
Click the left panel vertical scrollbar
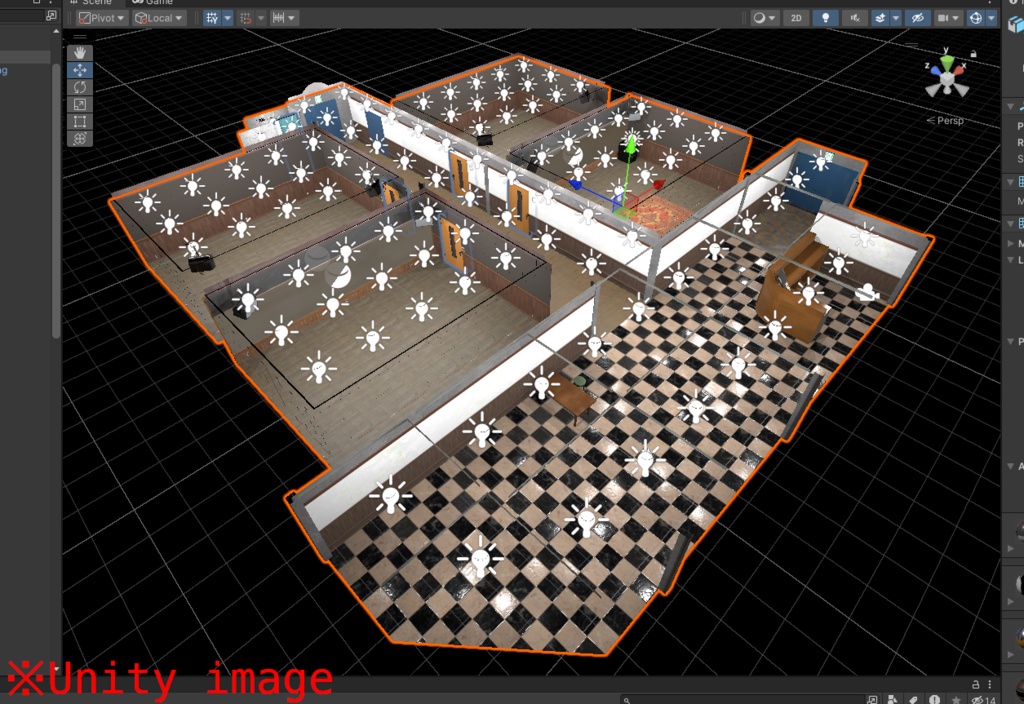pos(56,200)
